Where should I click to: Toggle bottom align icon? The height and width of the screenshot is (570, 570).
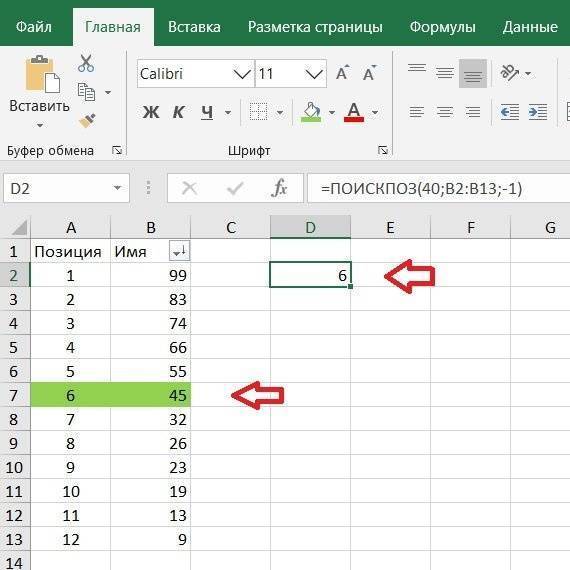click(473, 74)
